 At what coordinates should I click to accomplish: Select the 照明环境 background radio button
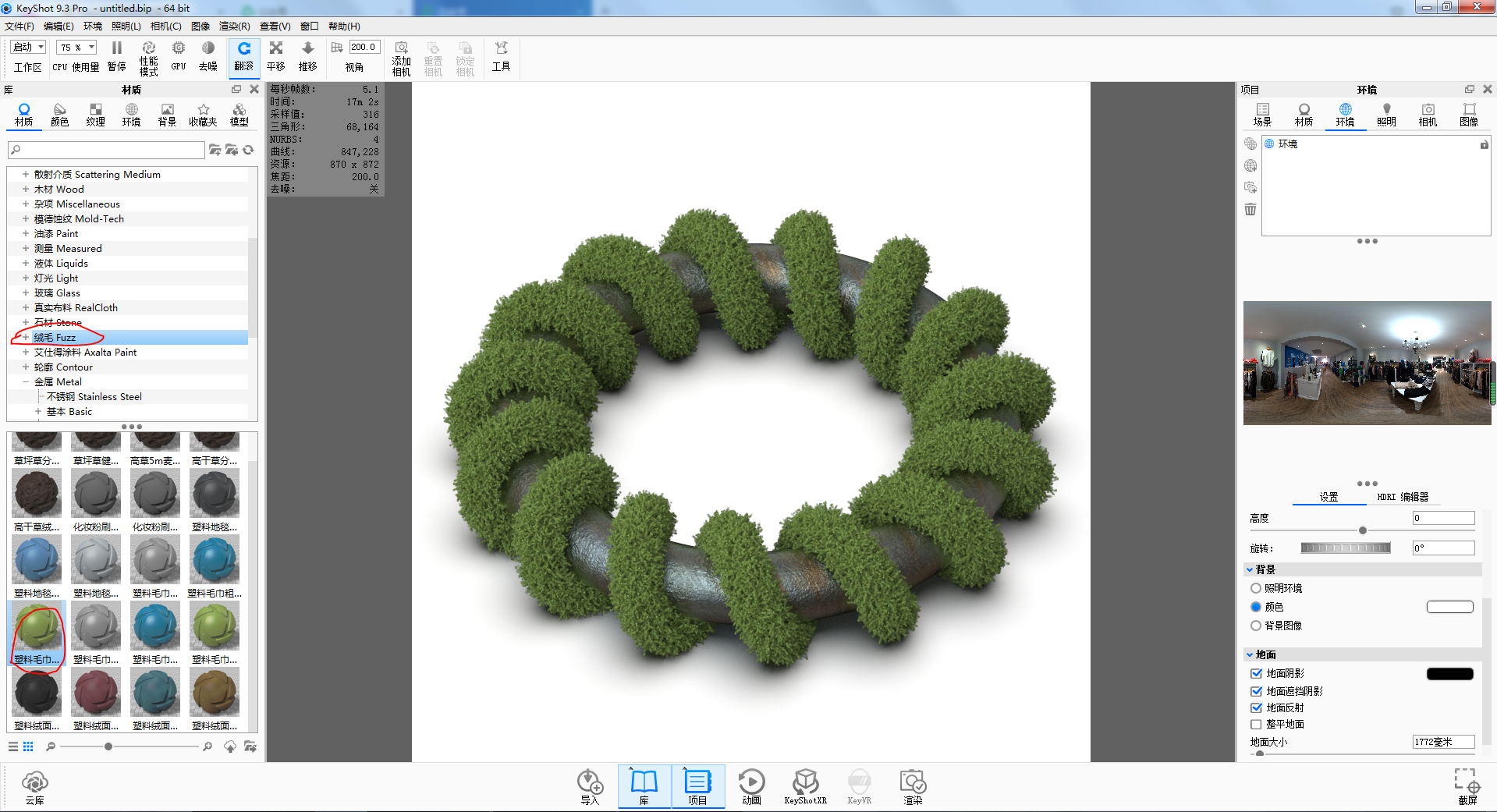(1256, 588)
